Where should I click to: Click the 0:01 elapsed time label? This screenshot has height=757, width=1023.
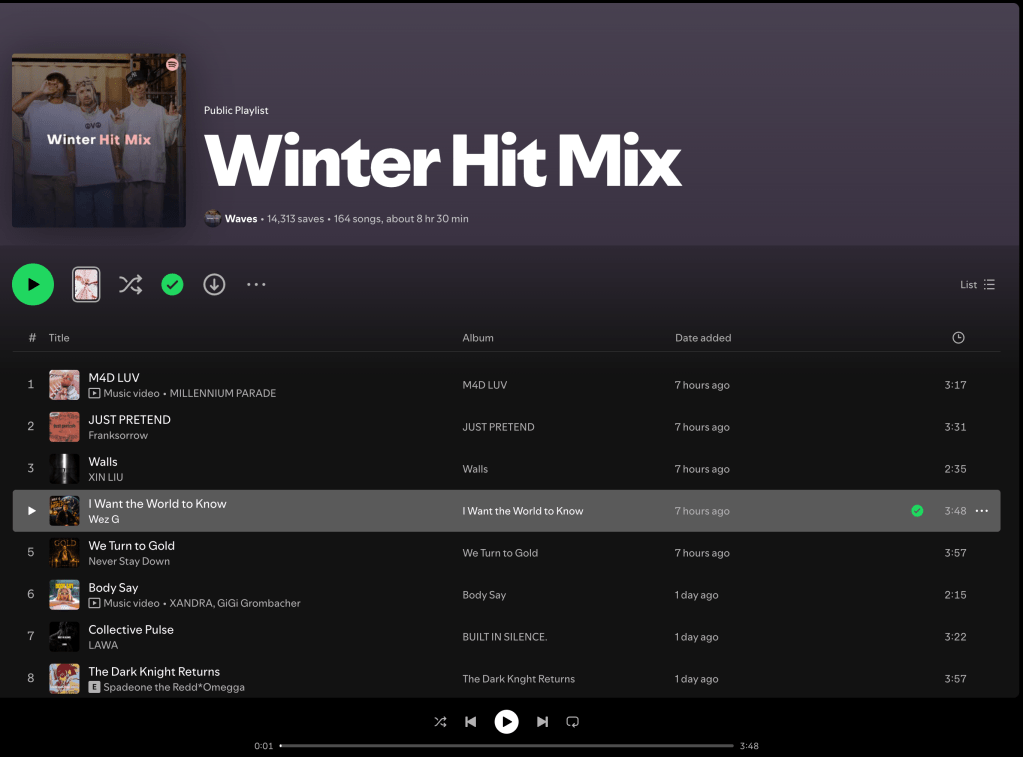(264, 746)
